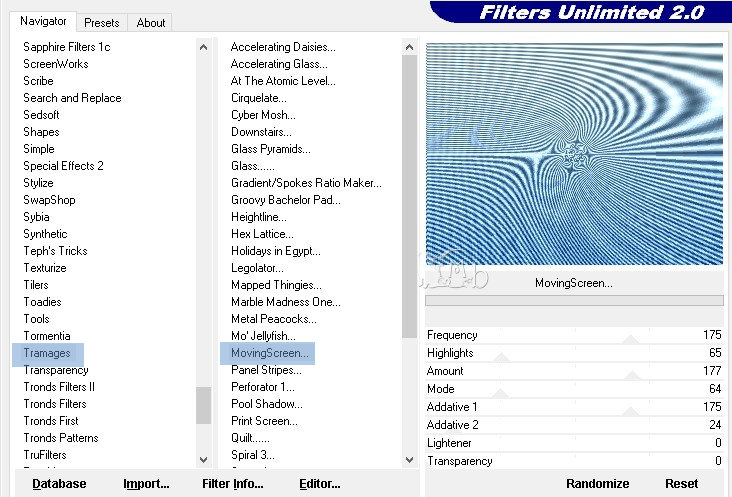Adjust the Lightener slider
This screenshot has height=497, width=732.
(574, 443)
